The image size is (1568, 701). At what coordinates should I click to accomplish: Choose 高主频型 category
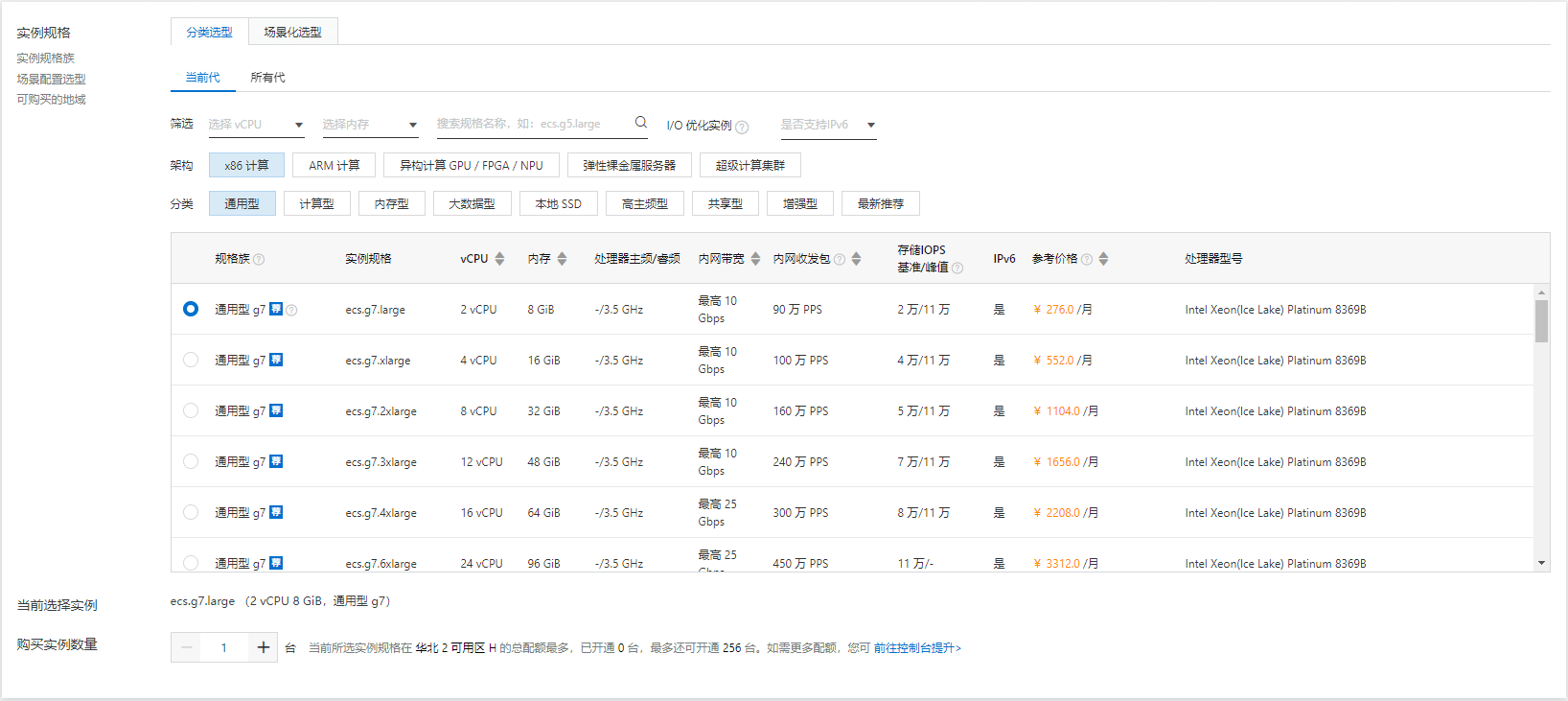645,203
